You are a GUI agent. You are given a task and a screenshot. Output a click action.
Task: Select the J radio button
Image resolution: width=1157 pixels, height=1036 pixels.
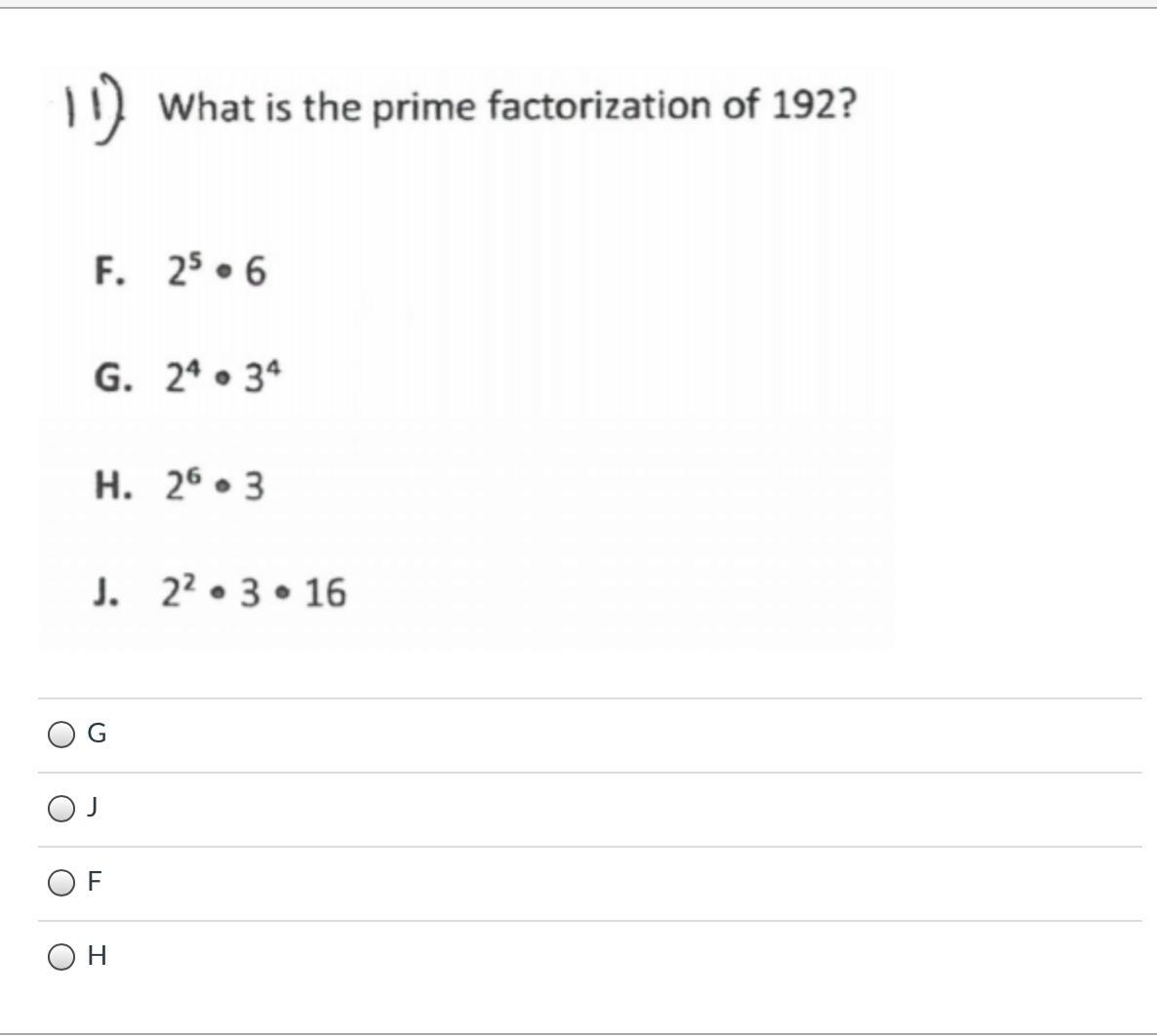[x=61, y=808]
